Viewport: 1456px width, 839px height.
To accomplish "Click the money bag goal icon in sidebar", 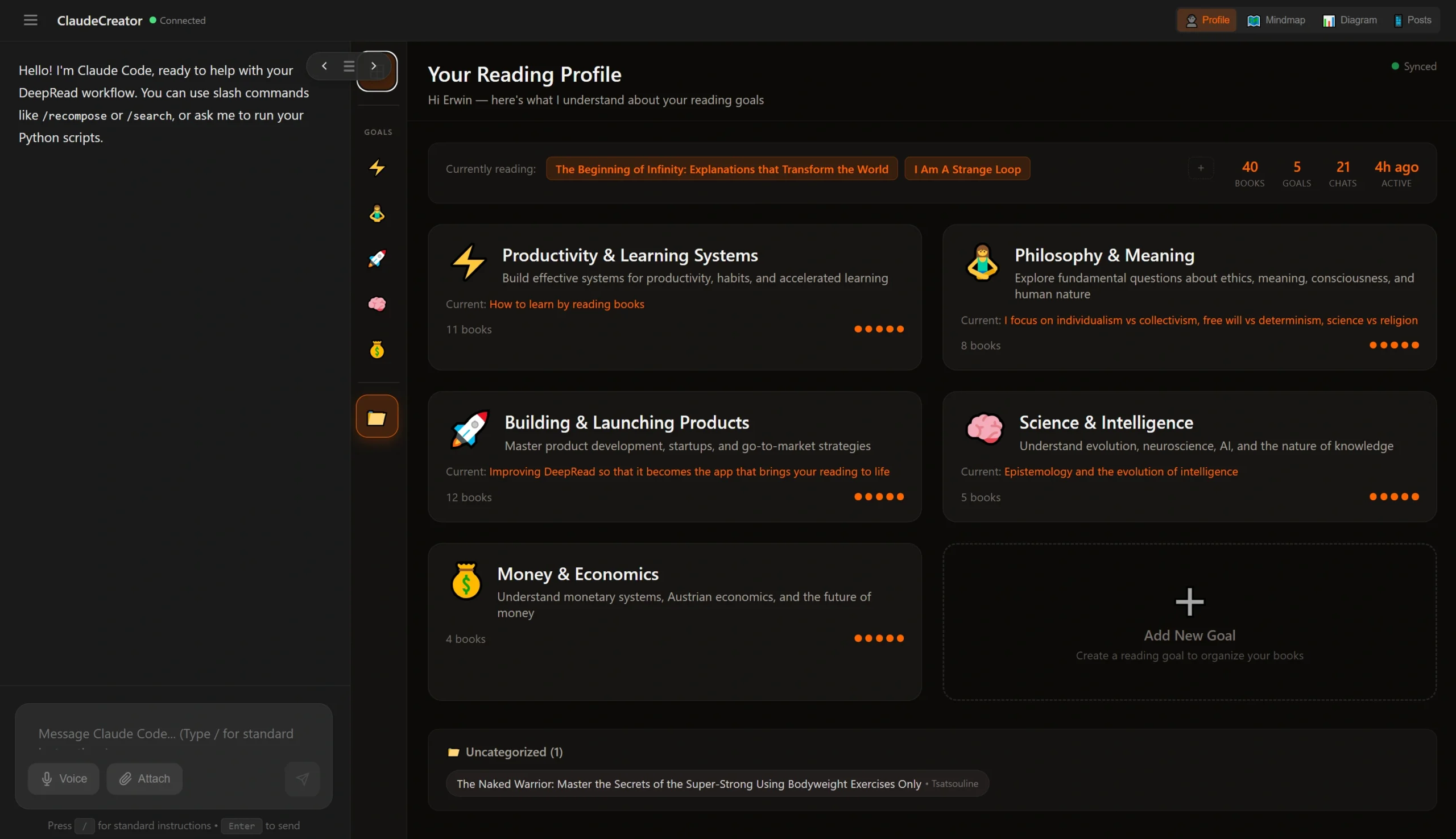I will 377,349.
